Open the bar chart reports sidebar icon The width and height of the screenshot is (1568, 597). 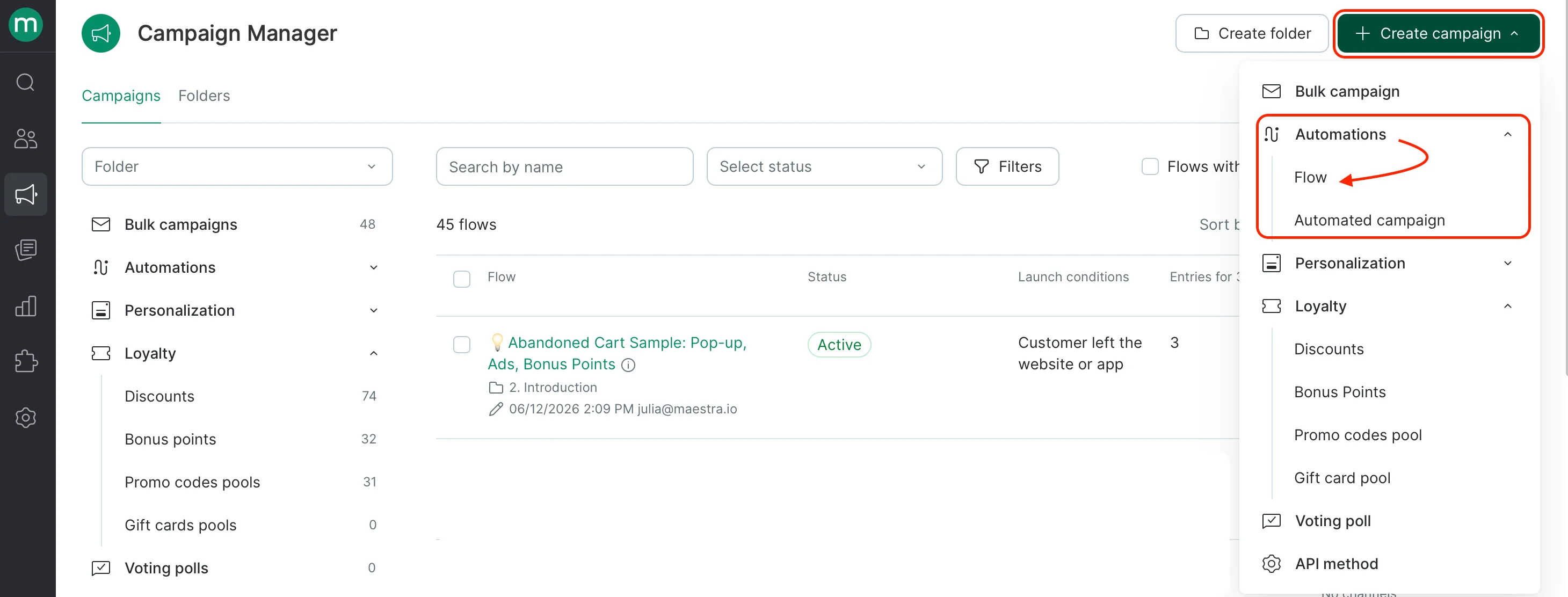tap(26, 306)
